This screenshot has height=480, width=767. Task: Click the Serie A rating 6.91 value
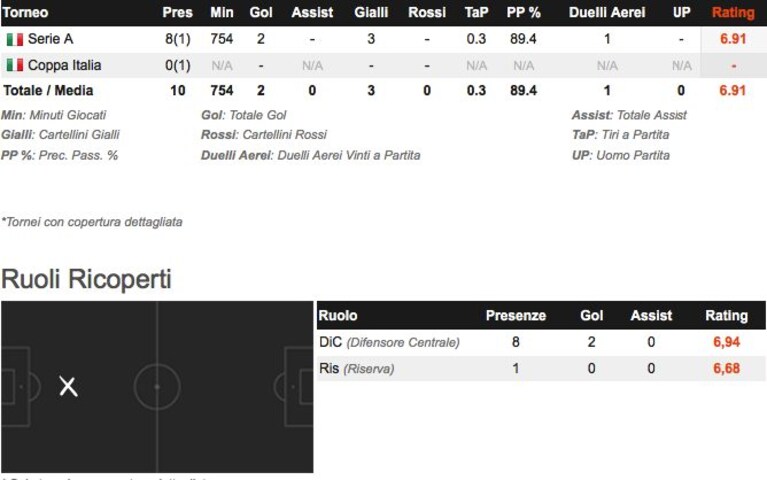click(x=733, y=39)
